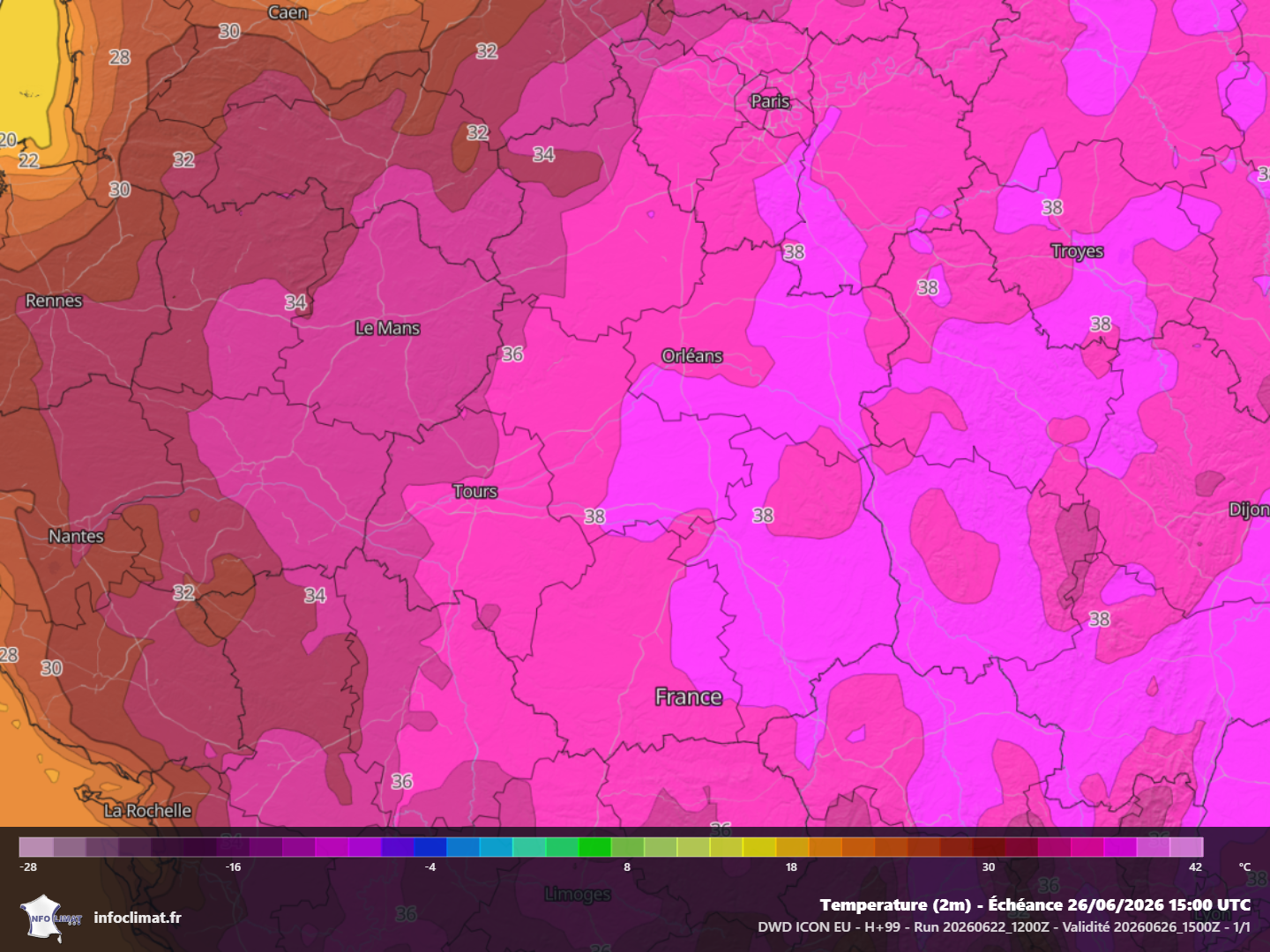1270x952 pixels.
Task: Open the infoclimat.fr link text
Action: (138, 918)
